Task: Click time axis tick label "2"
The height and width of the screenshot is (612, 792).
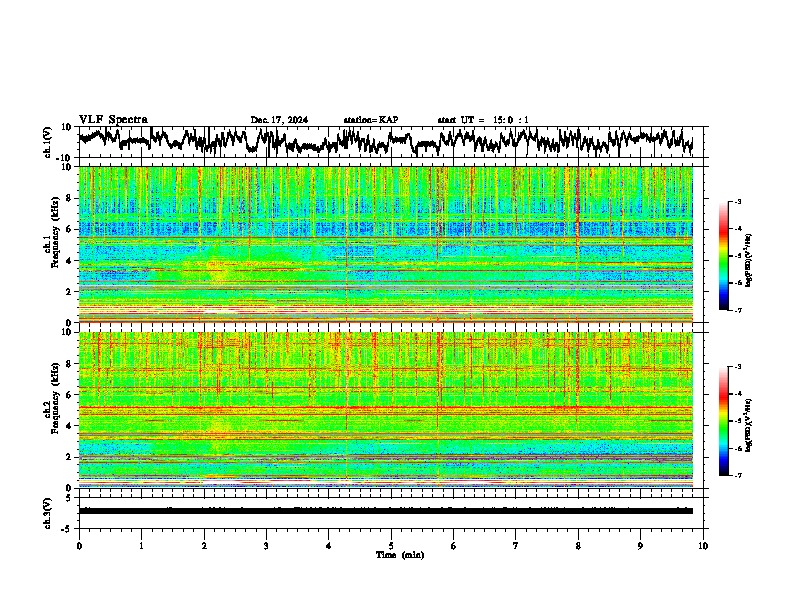Action: pyautogui.click(x=204, y=546)
